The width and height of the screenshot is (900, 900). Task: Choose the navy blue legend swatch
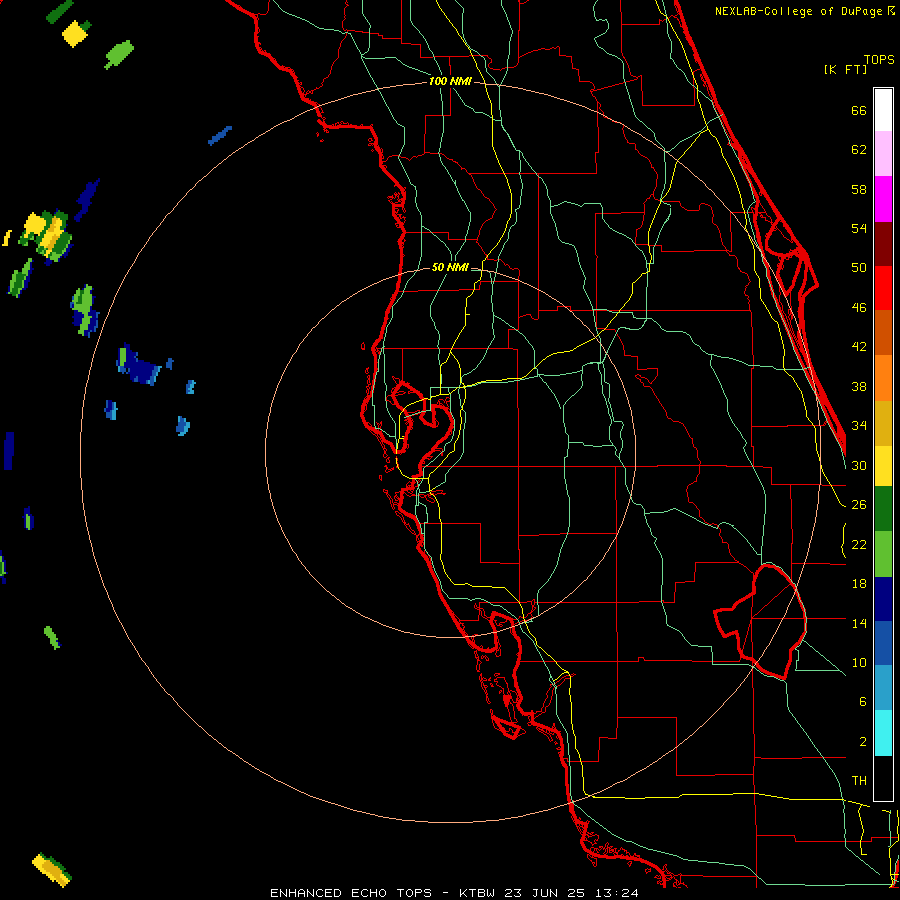(x=883, y=599)
